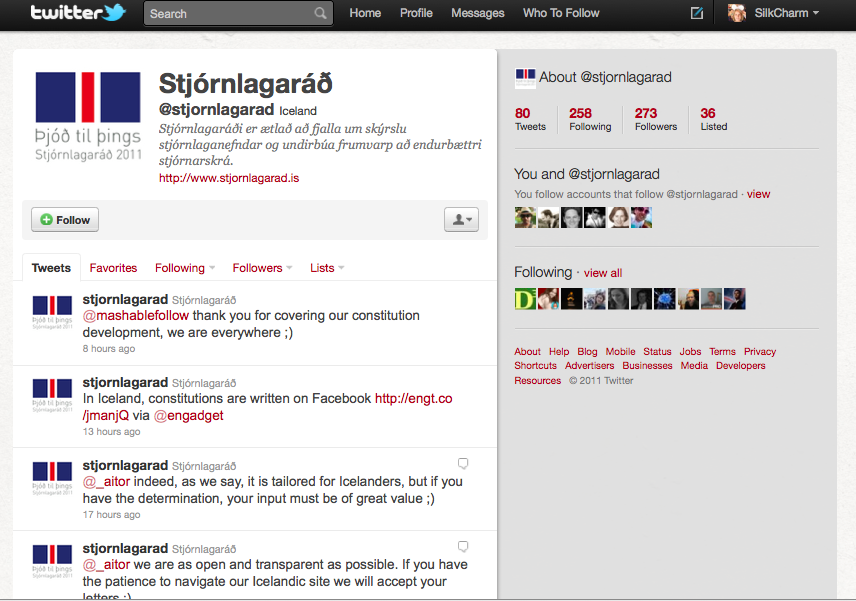Viewport: 856px width, 601px height.
Task: Click the last mutual follower avatar
Action: coord(641,217)
